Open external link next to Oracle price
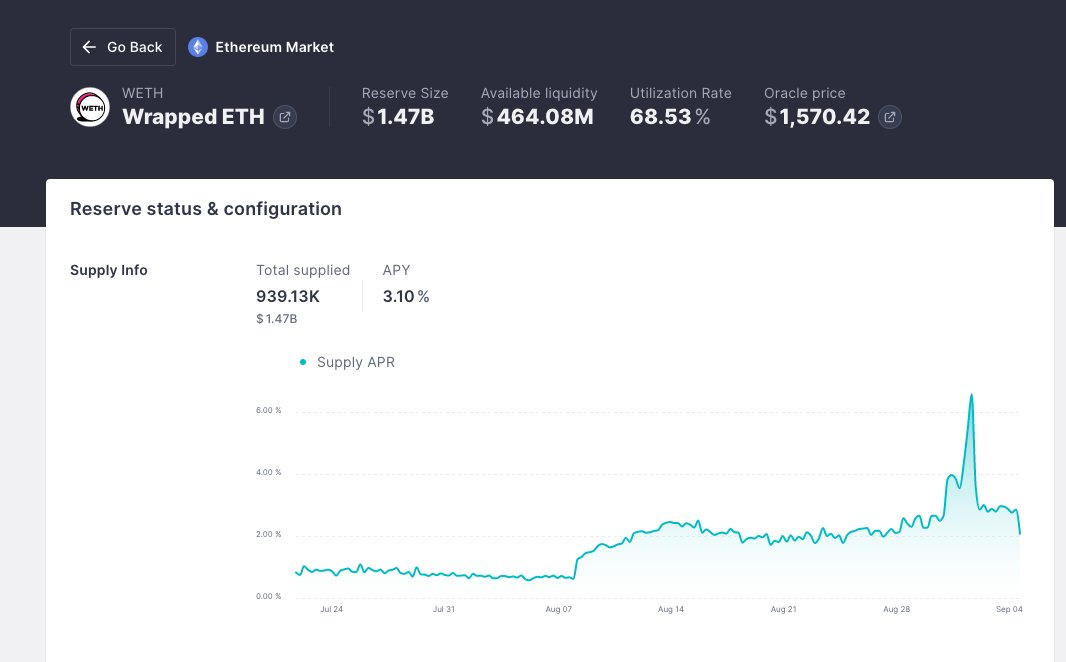The width and height of the screenshot is (1066, 662). (890, 117)
